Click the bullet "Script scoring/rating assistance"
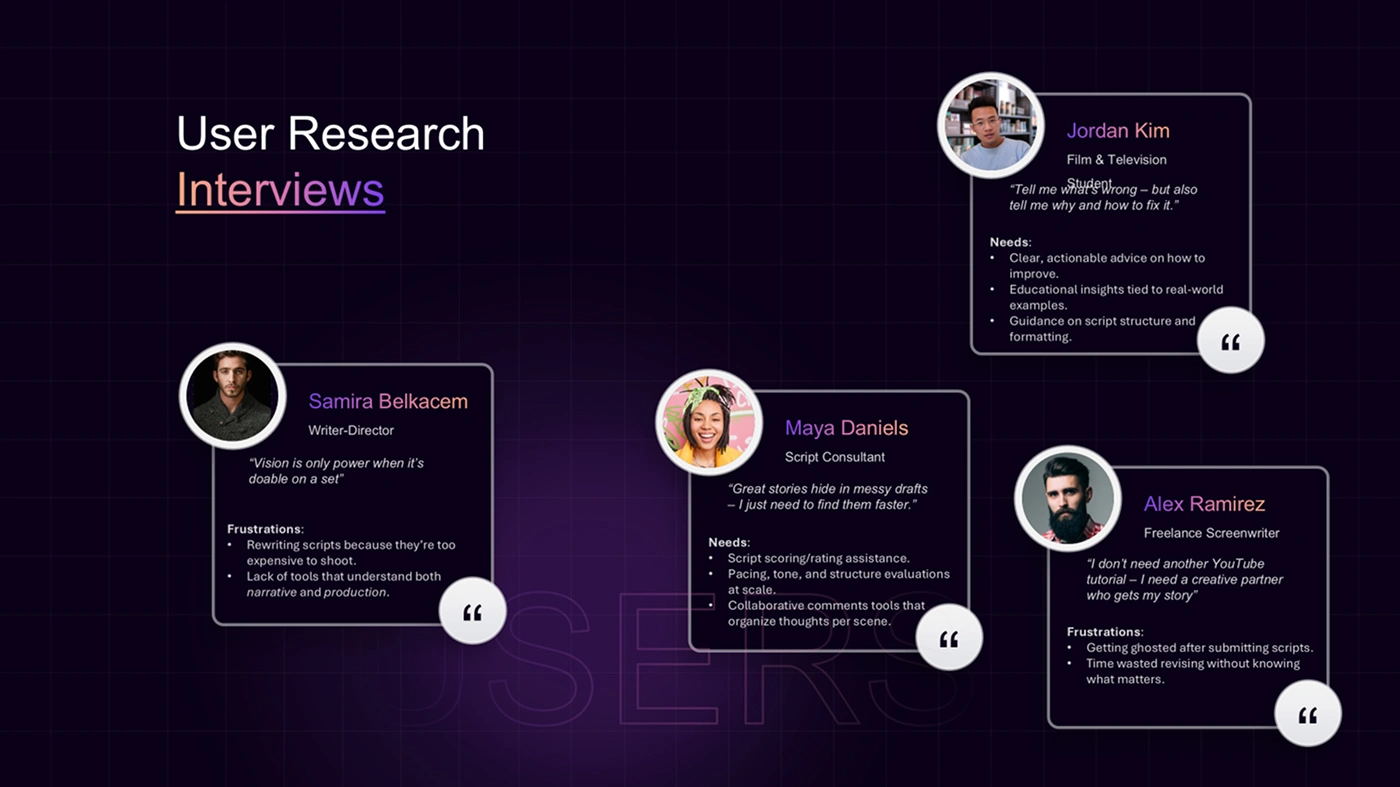Viewport: 1400px width, 787px height. tap(819, 558)
